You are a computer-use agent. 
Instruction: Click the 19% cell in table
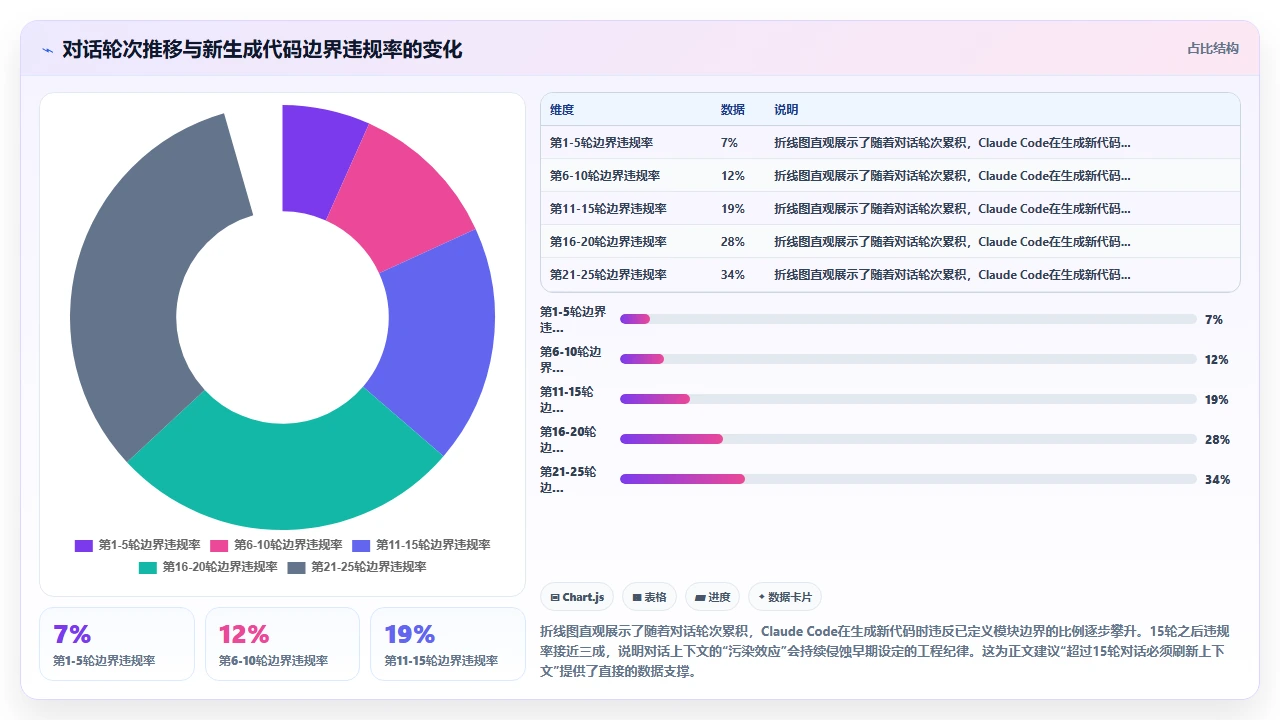pos(733,209)
